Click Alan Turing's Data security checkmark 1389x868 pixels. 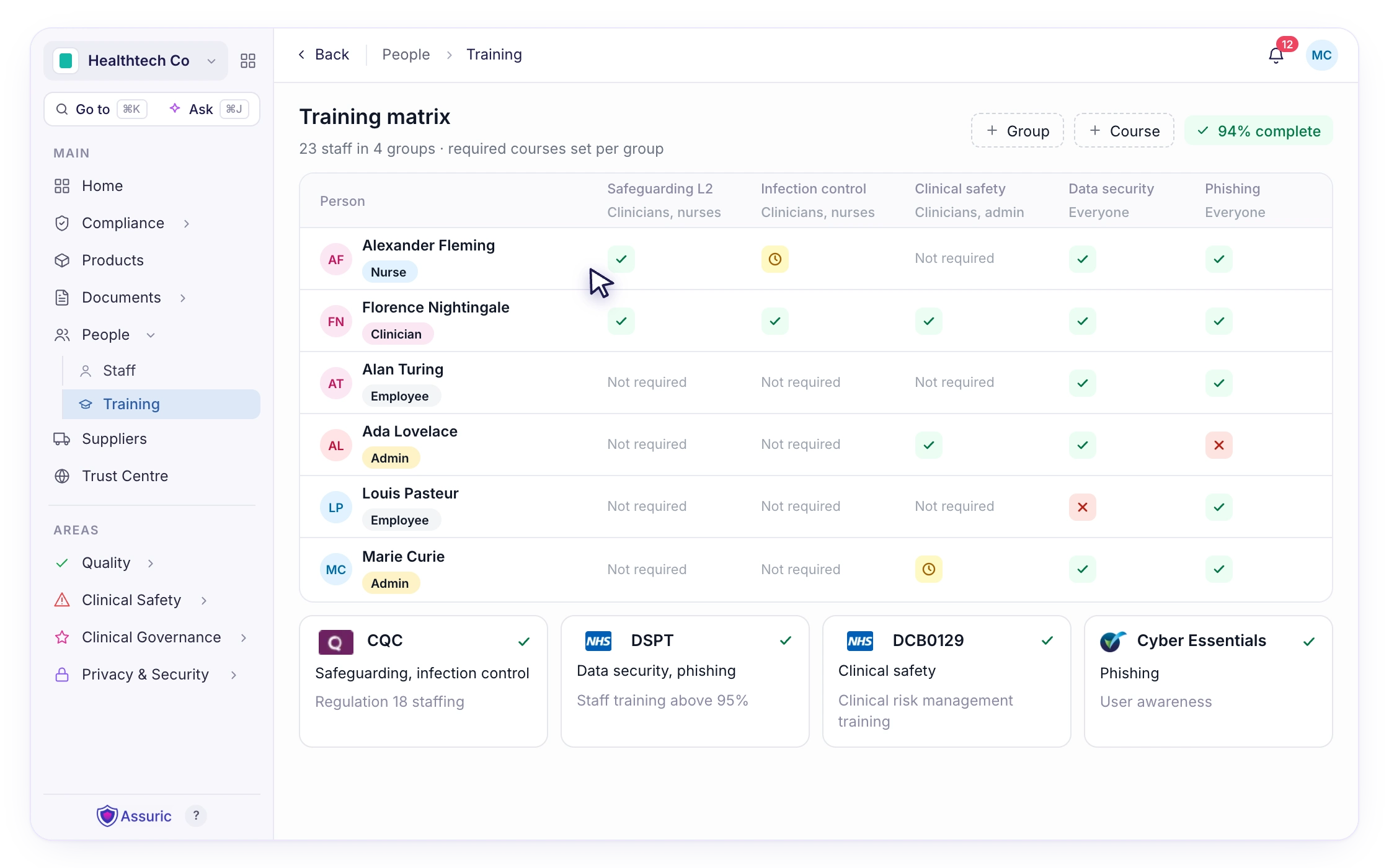click(1082, 383)
